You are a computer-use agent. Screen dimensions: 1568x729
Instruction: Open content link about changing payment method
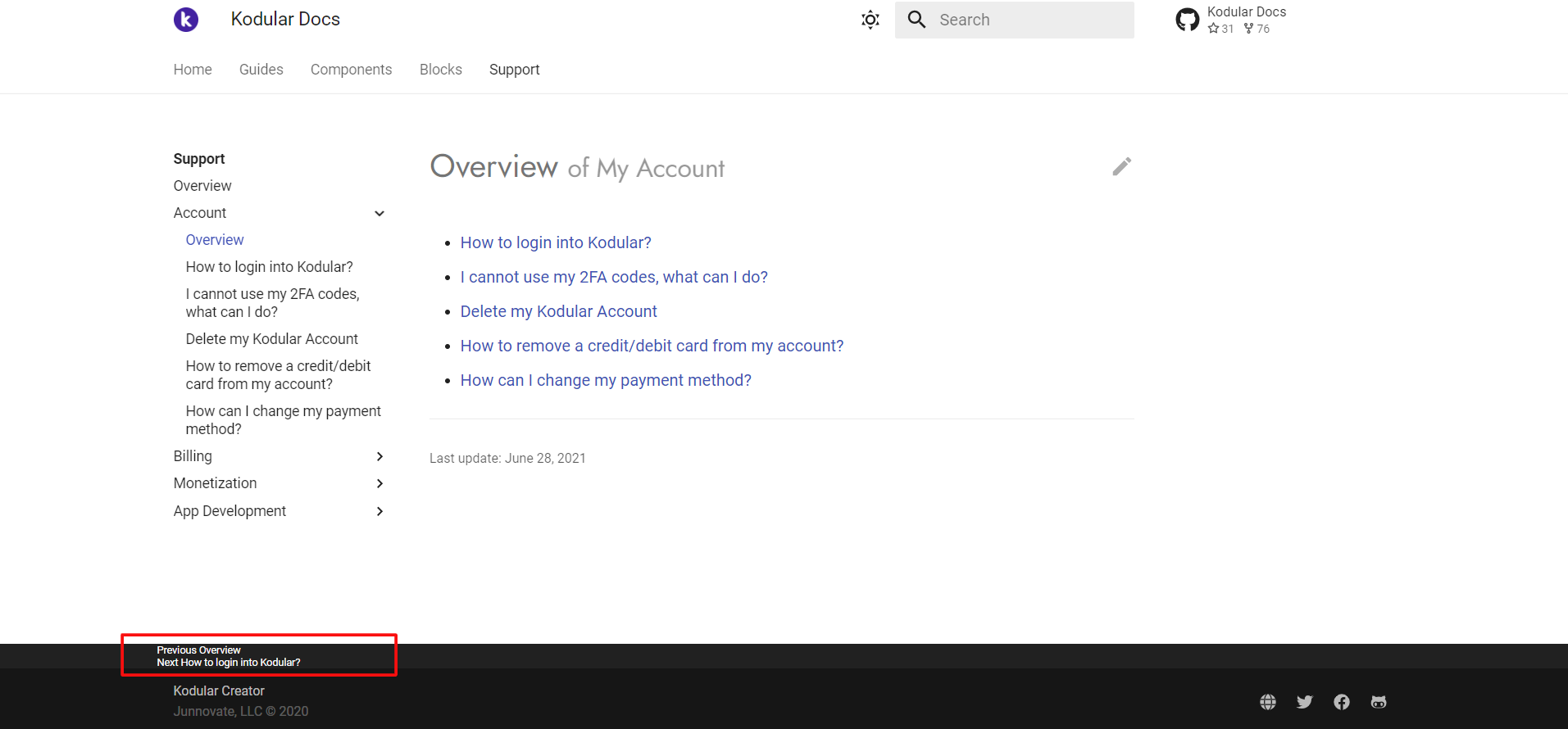tap(606, 380)
